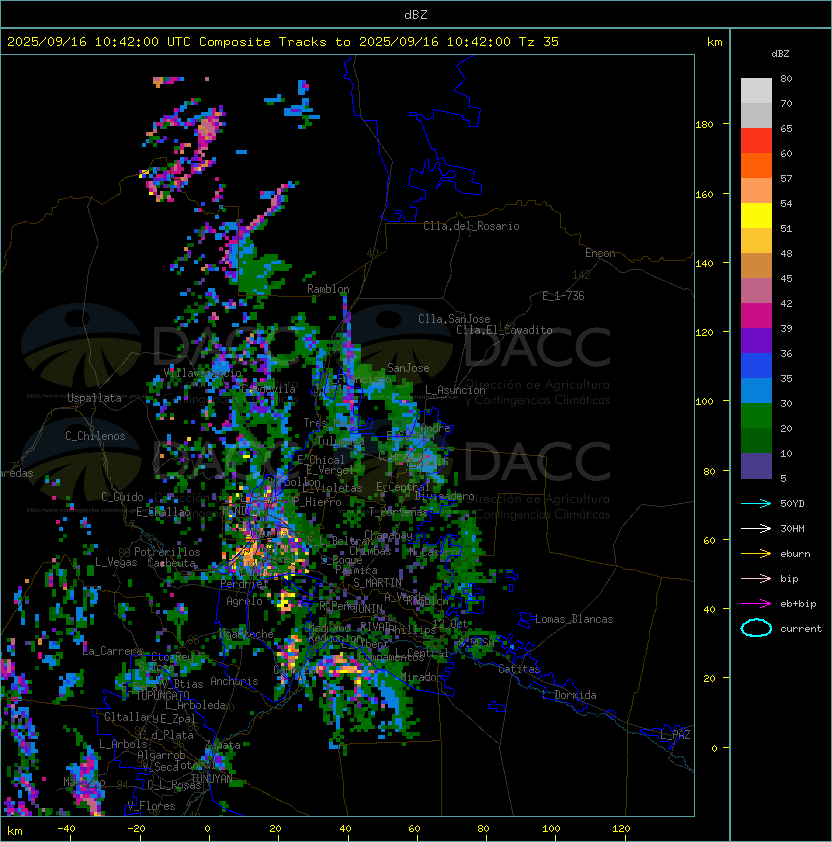Click the Lomas_Blancas map label
832x842 pixels.
pos(574,619)
